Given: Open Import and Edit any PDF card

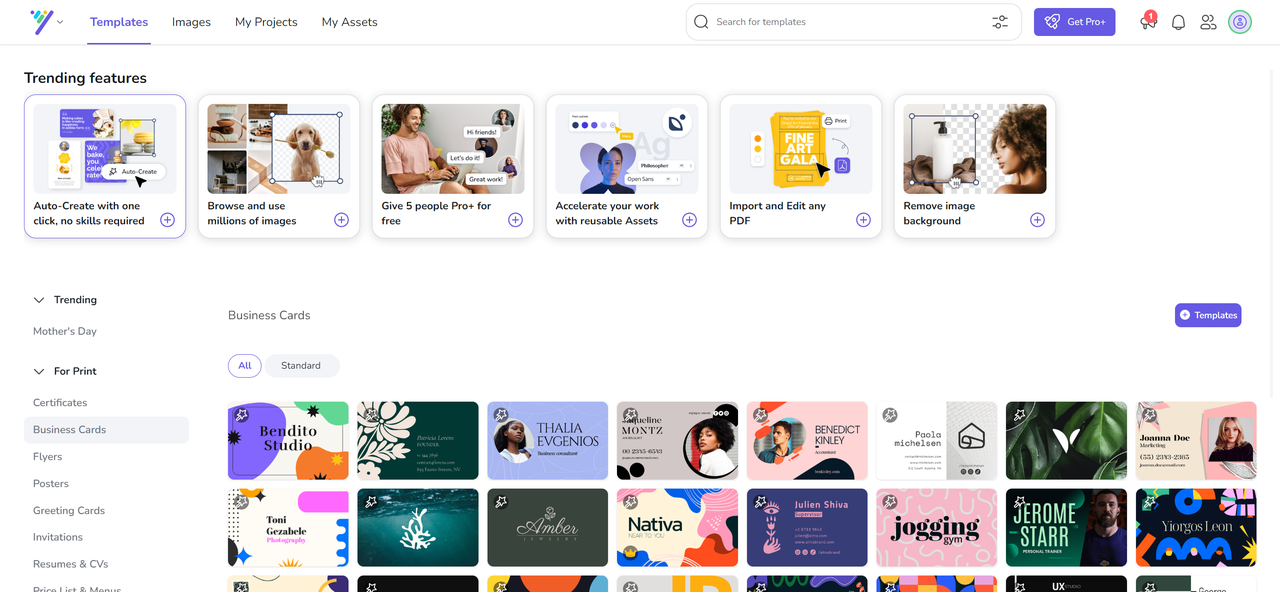Looking at the screenshot, I should 801,166.
